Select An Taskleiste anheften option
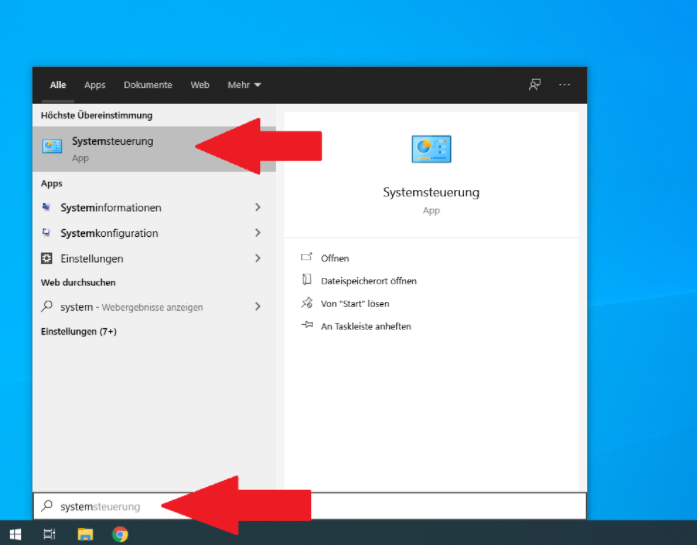697x545 pixels. (365, 326)
